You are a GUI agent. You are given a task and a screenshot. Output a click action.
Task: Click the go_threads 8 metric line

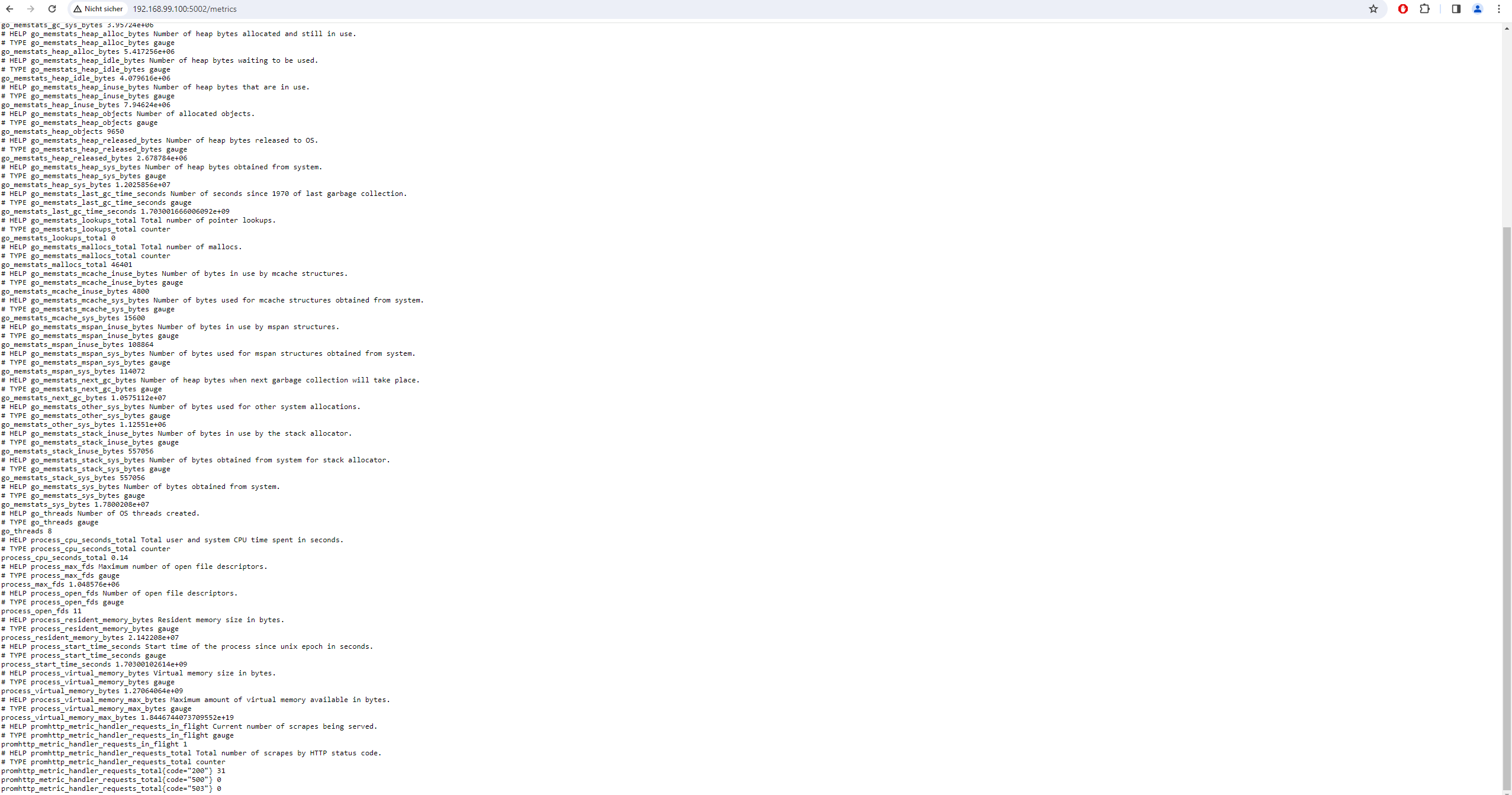coord(27,531)
